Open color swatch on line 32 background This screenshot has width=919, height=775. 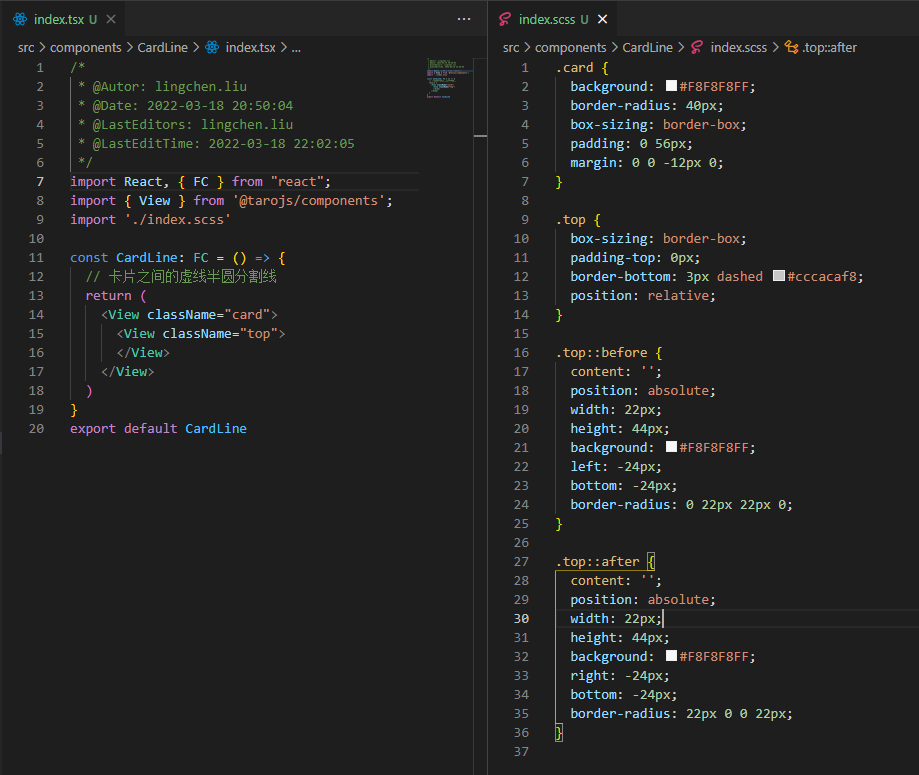tap(672, 656)
